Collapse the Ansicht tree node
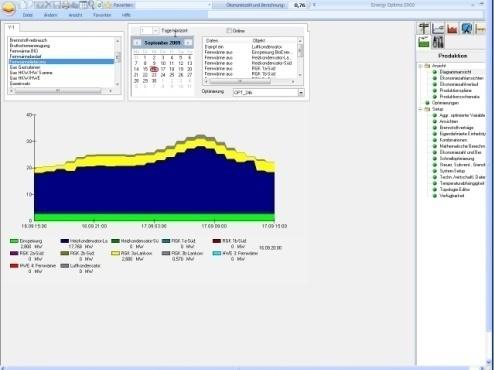The height and width of the screenshot is (370, 494). [421, 66]
